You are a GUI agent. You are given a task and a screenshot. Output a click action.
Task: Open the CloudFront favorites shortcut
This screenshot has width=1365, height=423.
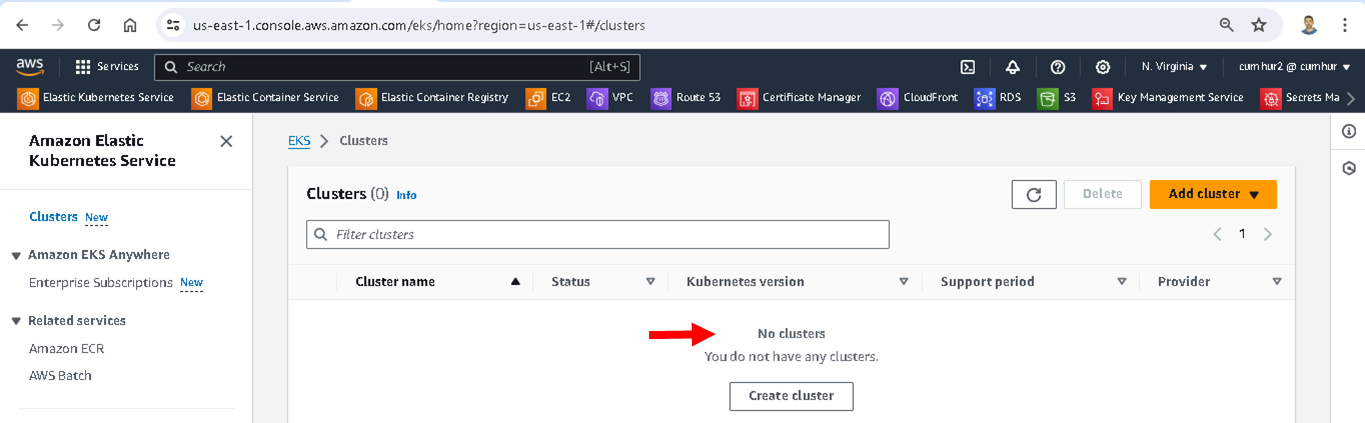(918, 98)
